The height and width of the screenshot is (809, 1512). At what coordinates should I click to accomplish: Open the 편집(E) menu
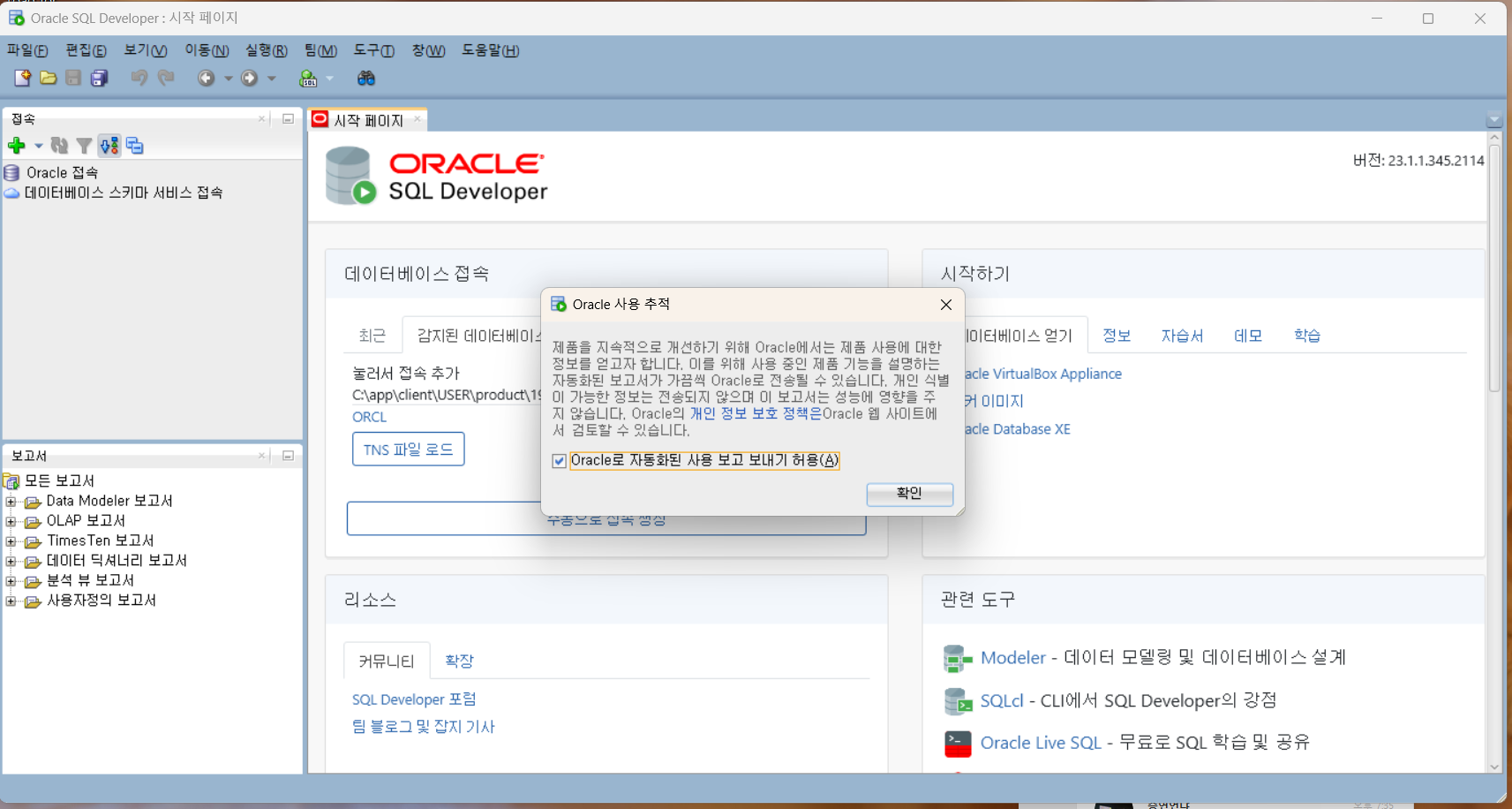pos(86,50)
